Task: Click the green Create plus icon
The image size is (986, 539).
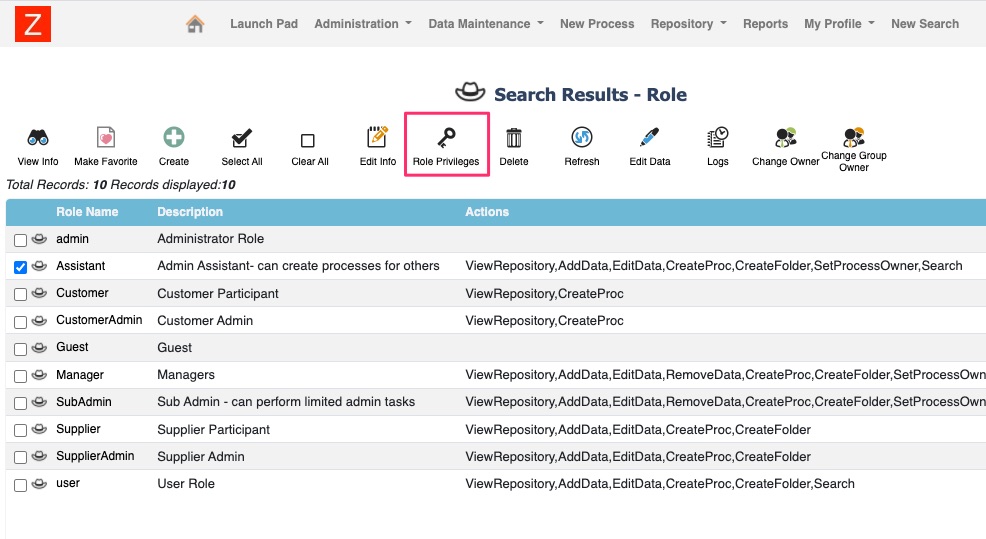Action: pos(174,137)
